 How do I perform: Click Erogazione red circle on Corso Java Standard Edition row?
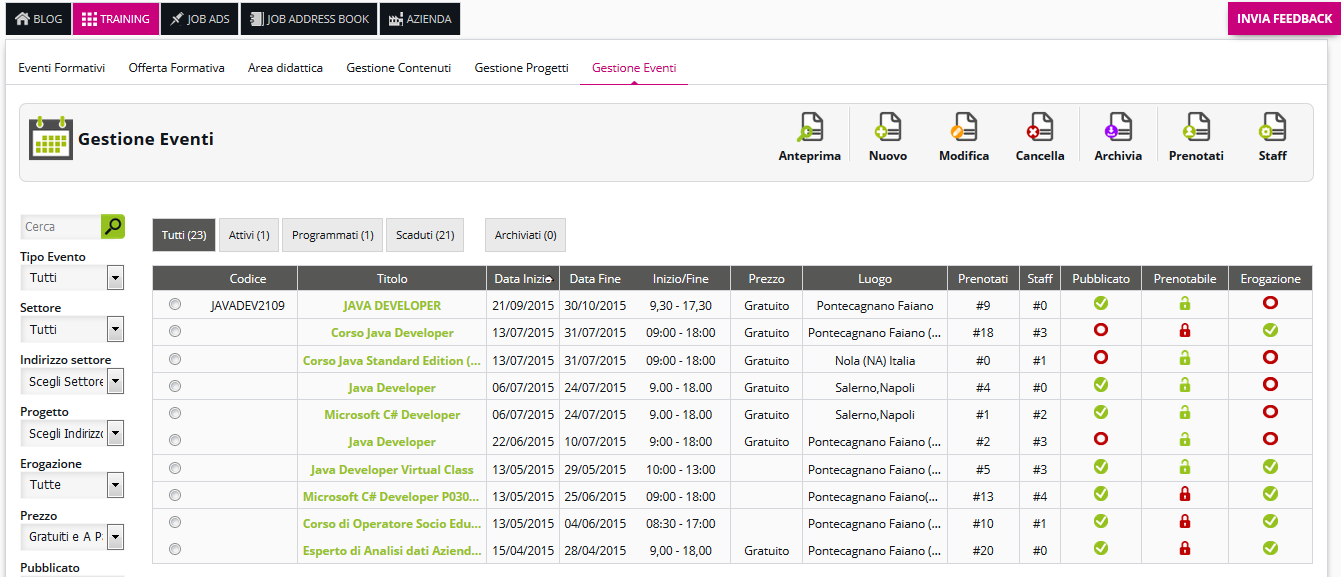tap(1271, 357)
